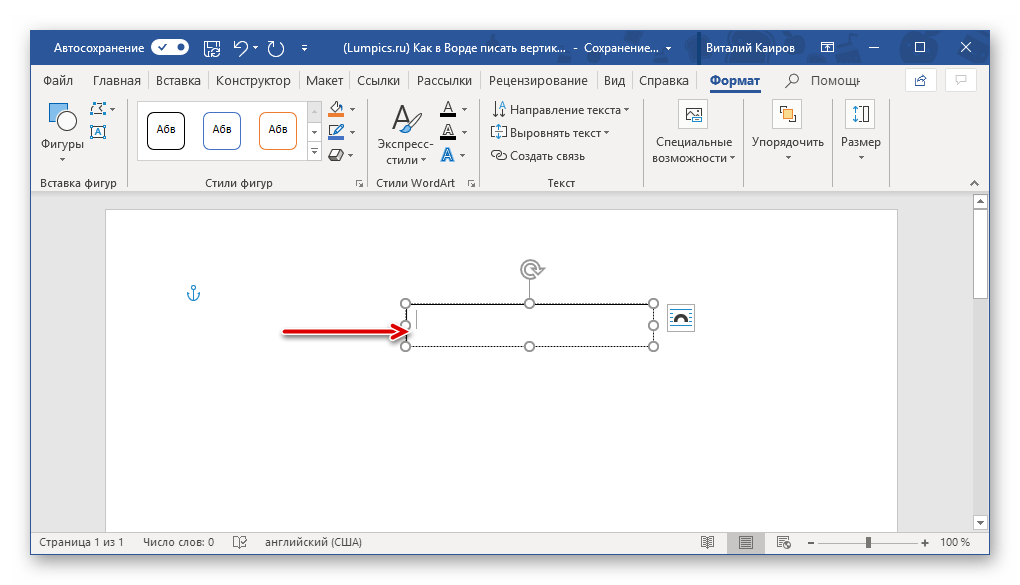Image resolution: width=1020 pixels, height=585 pixels.
Task: Click the Text Effects blue A icon
Action: [x=448, y=155]
